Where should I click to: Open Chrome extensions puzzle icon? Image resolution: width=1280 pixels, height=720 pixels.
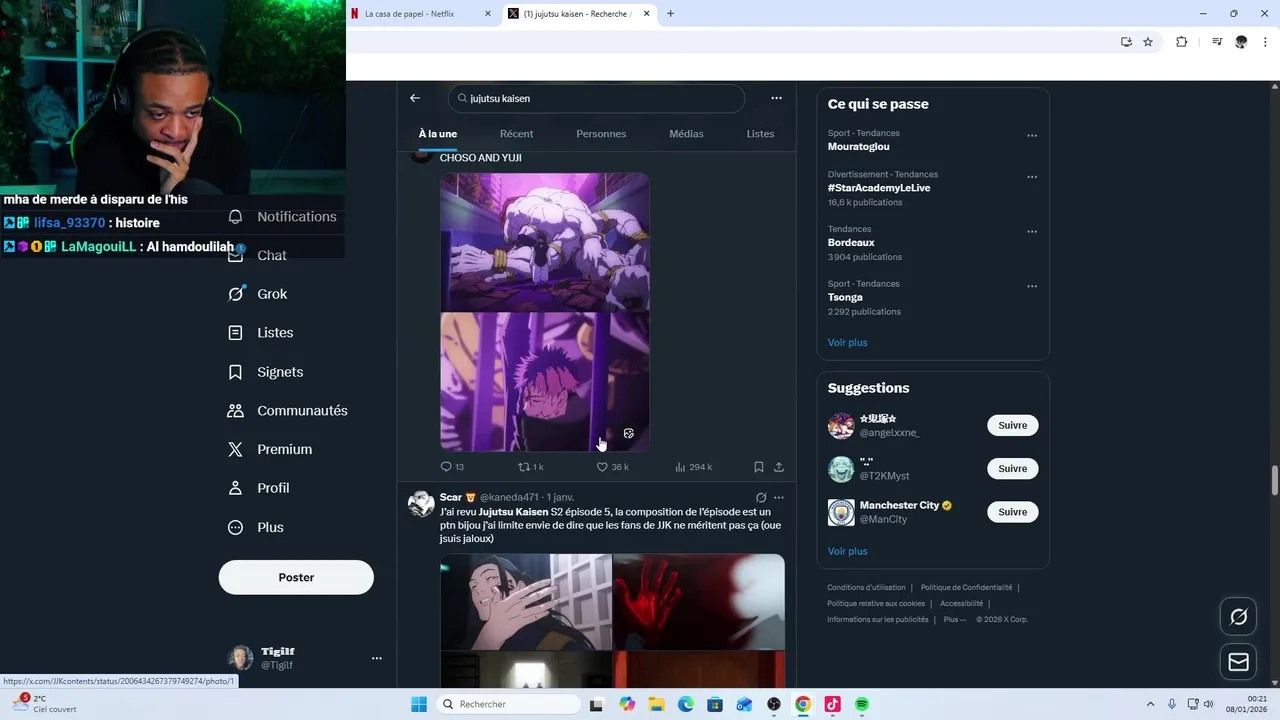(1181, 42)
